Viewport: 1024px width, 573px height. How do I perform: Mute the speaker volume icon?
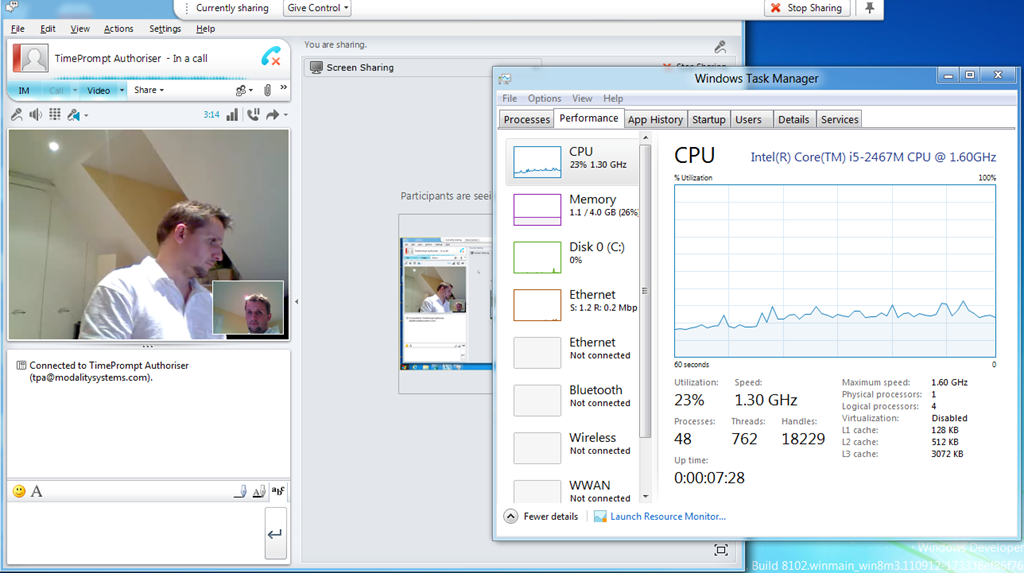[x=35, y=115]
